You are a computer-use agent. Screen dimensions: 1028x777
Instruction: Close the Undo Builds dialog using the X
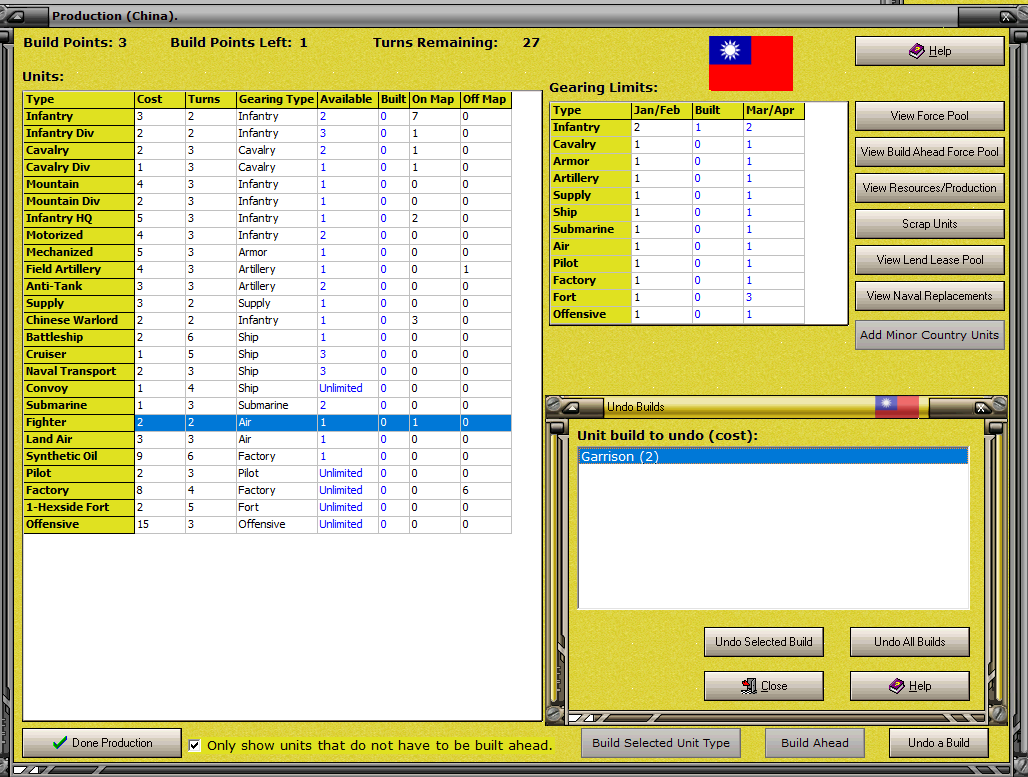981,408
